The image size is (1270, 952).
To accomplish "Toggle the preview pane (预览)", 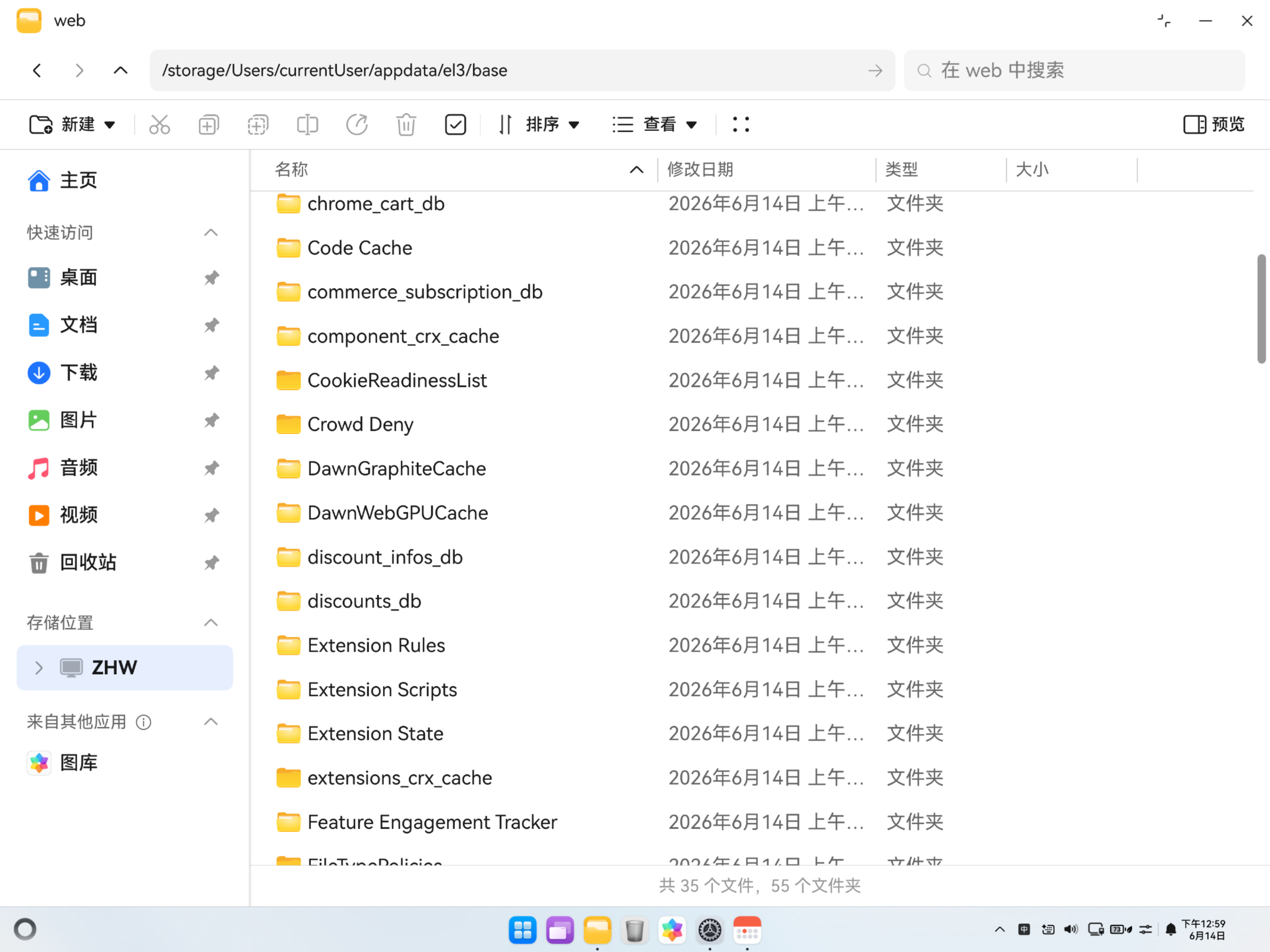I will (x=1214, y=124).
